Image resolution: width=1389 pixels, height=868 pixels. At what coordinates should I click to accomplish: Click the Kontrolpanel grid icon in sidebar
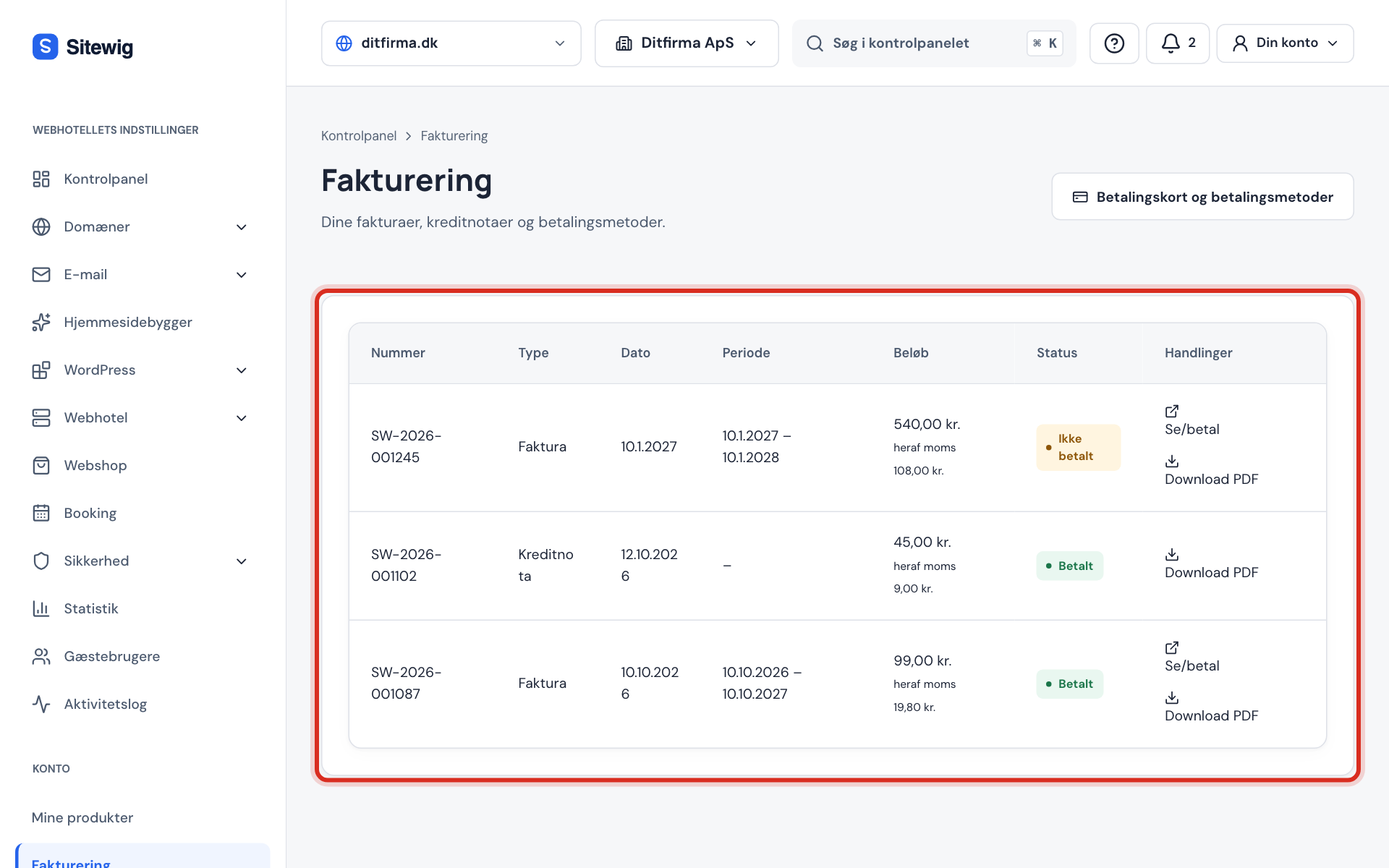pos(41,179)
